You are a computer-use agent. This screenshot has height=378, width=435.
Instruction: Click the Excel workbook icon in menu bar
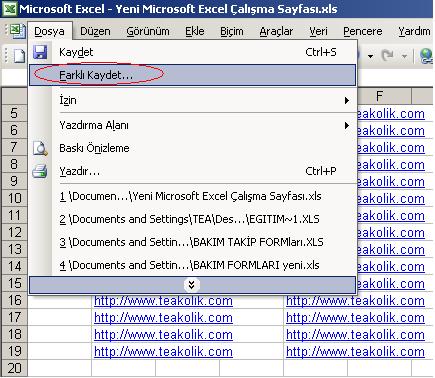click(x=17, y=31)
